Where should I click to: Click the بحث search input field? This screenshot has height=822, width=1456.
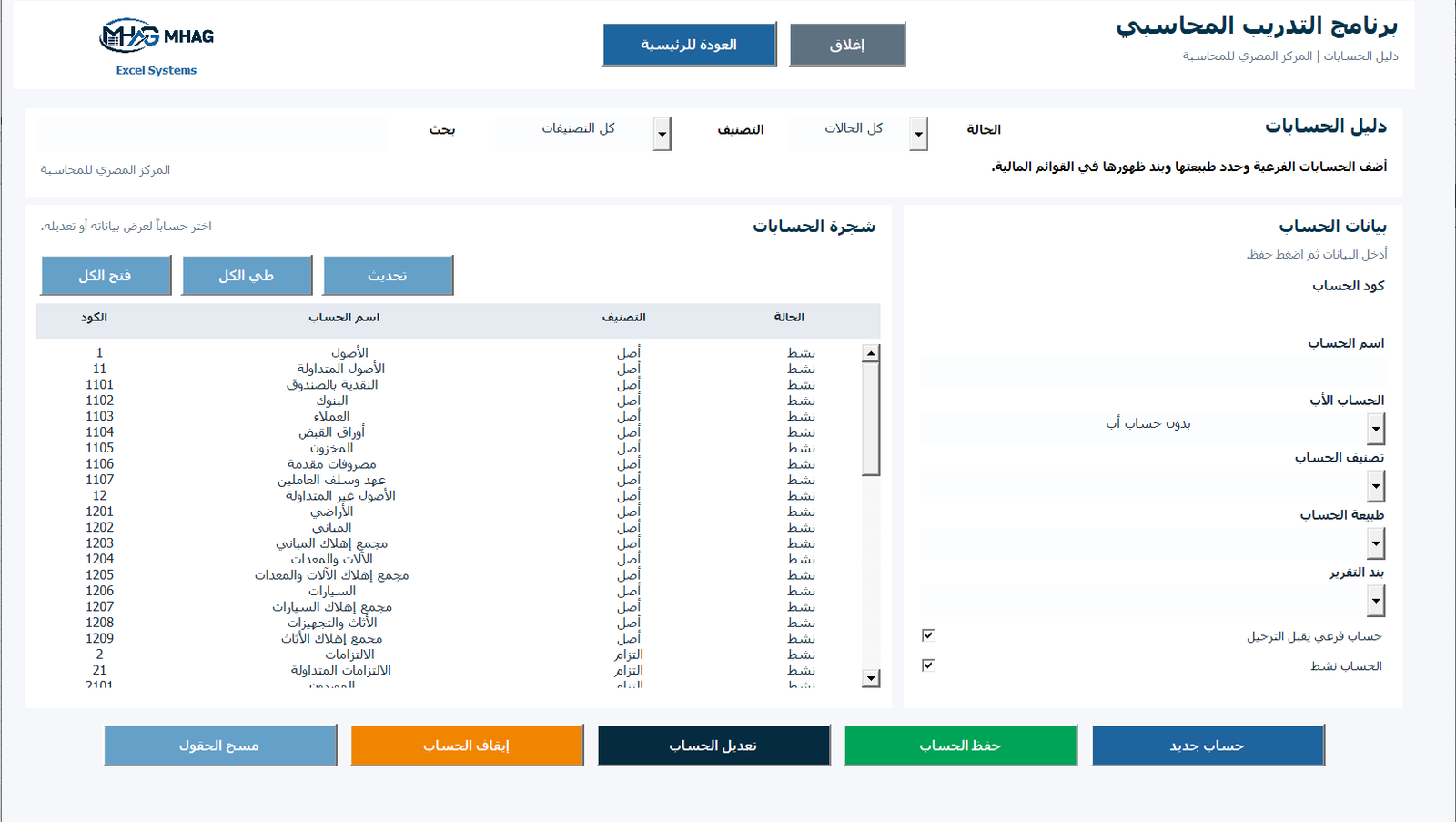pyautogui.click(x=213, y=133)
